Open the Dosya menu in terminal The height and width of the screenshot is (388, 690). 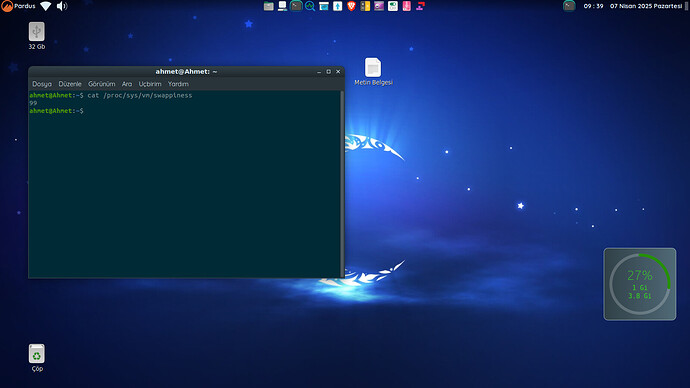tap(42, 84)
